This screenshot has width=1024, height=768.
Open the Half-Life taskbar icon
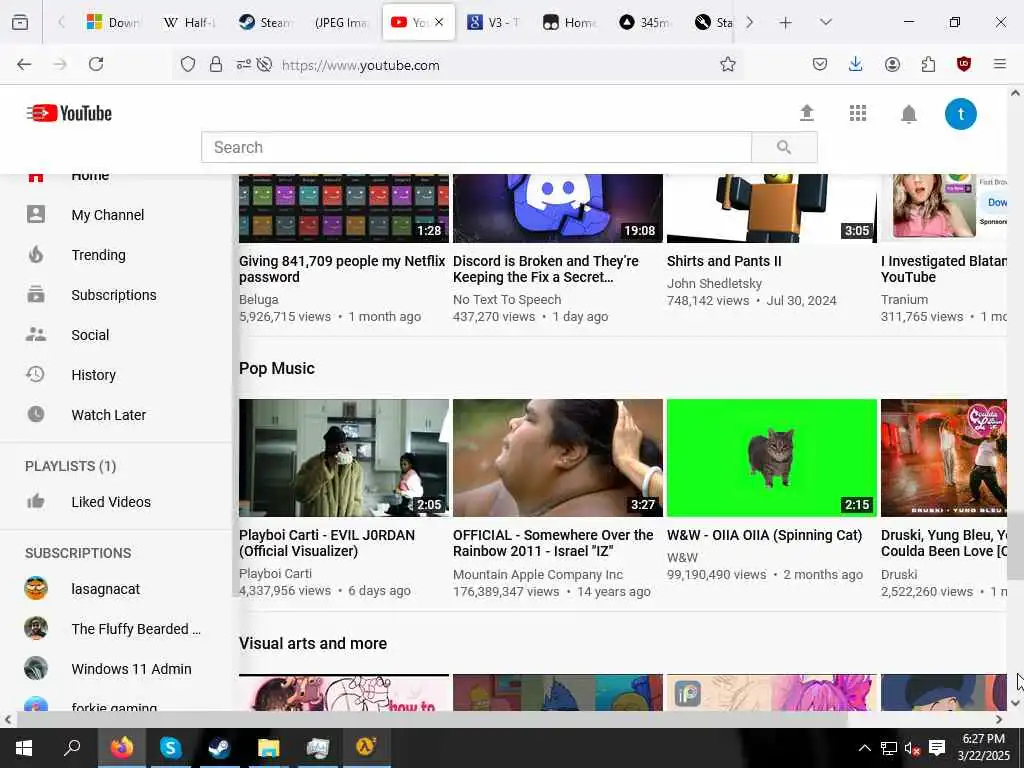366,748
